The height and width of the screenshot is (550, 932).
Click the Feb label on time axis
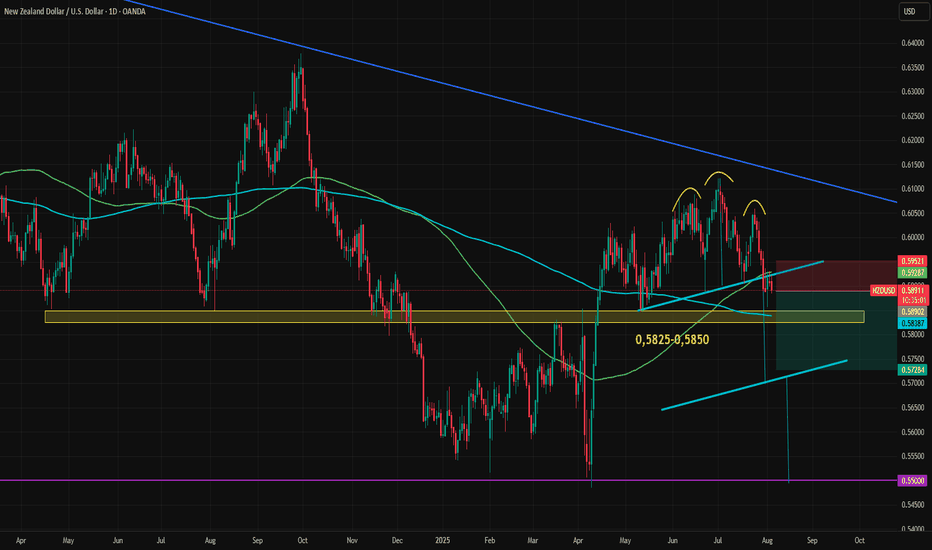point(489,540)
